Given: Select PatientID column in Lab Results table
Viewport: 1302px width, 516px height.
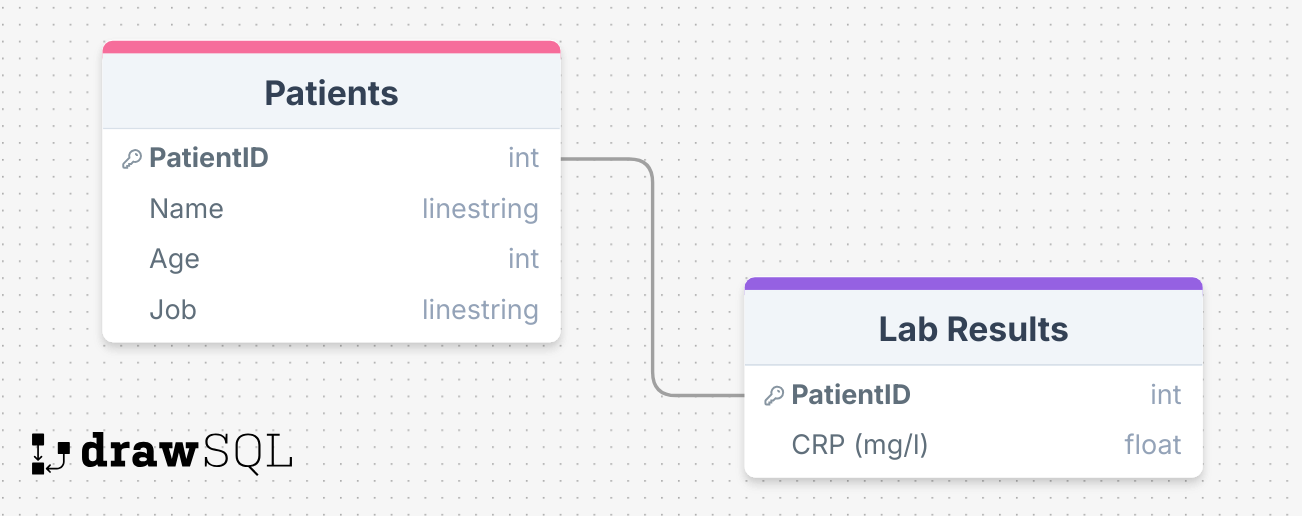Looking at the screenshot, I should pyautogui.click(x=851, y=395).
